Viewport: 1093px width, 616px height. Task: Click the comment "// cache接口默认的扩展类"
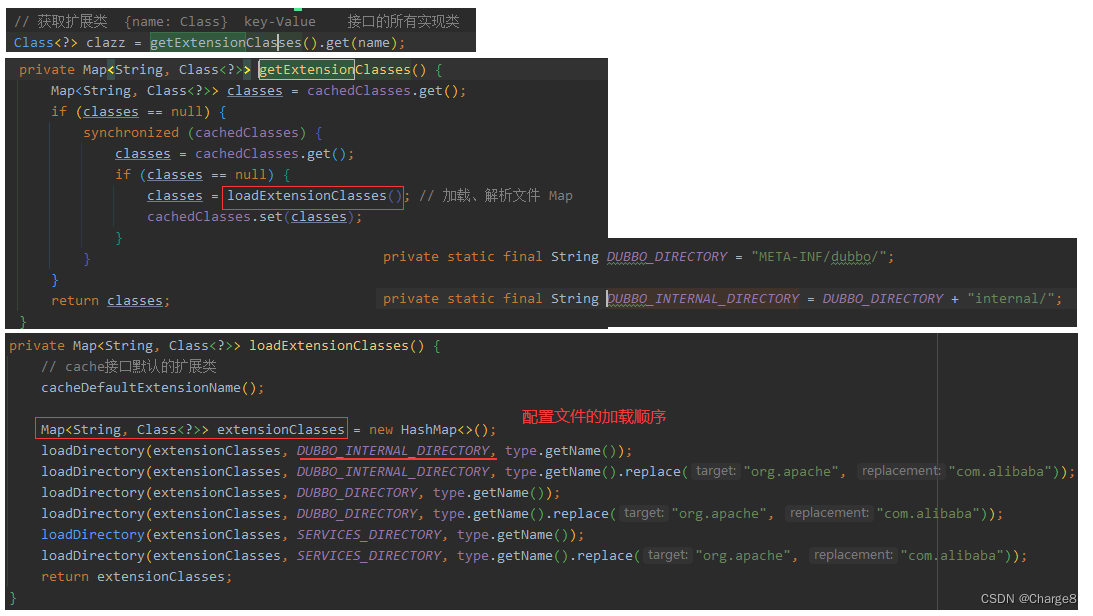point(129,367)
